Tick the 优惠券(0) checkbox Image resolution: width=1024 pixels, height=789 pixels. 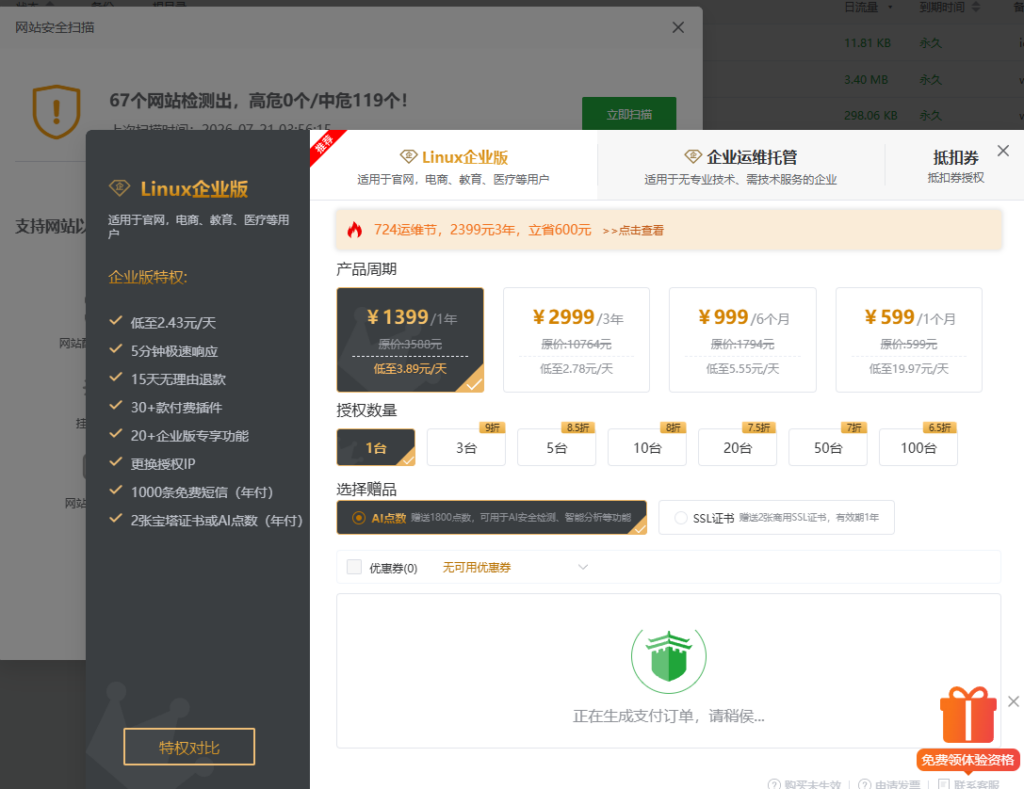[x=354, y=567]
